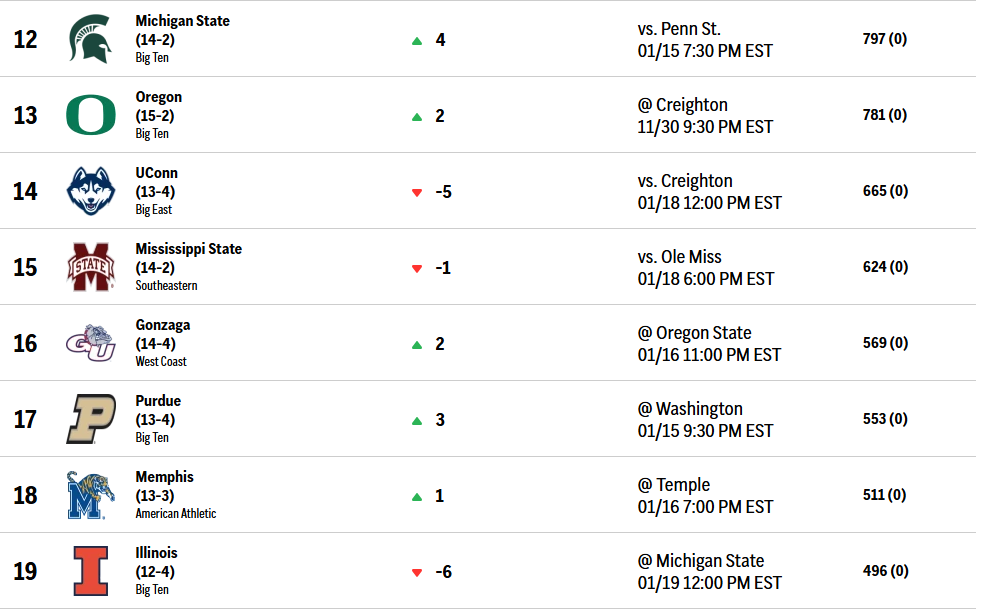The height and width of the screenshot is (610, 985).
Task: Click the UConn Huskies logo
Action: [x=90, y=191]
